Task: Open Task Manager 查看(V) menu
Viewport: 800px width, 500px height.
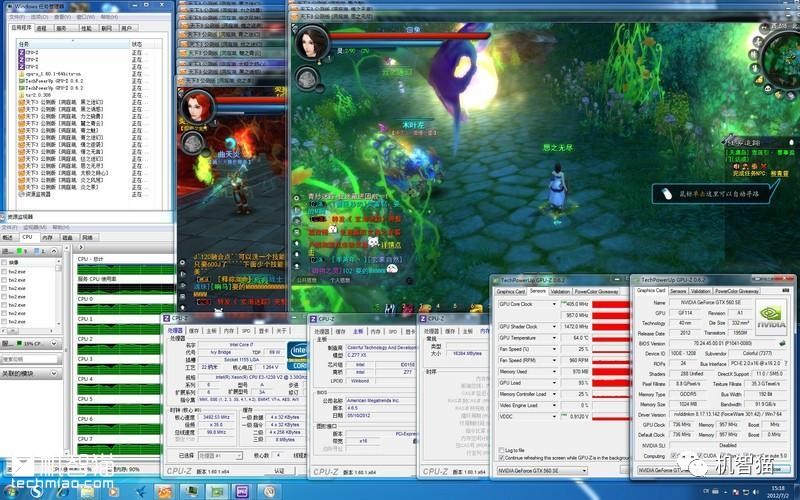Action: click(x=61, y=17)
